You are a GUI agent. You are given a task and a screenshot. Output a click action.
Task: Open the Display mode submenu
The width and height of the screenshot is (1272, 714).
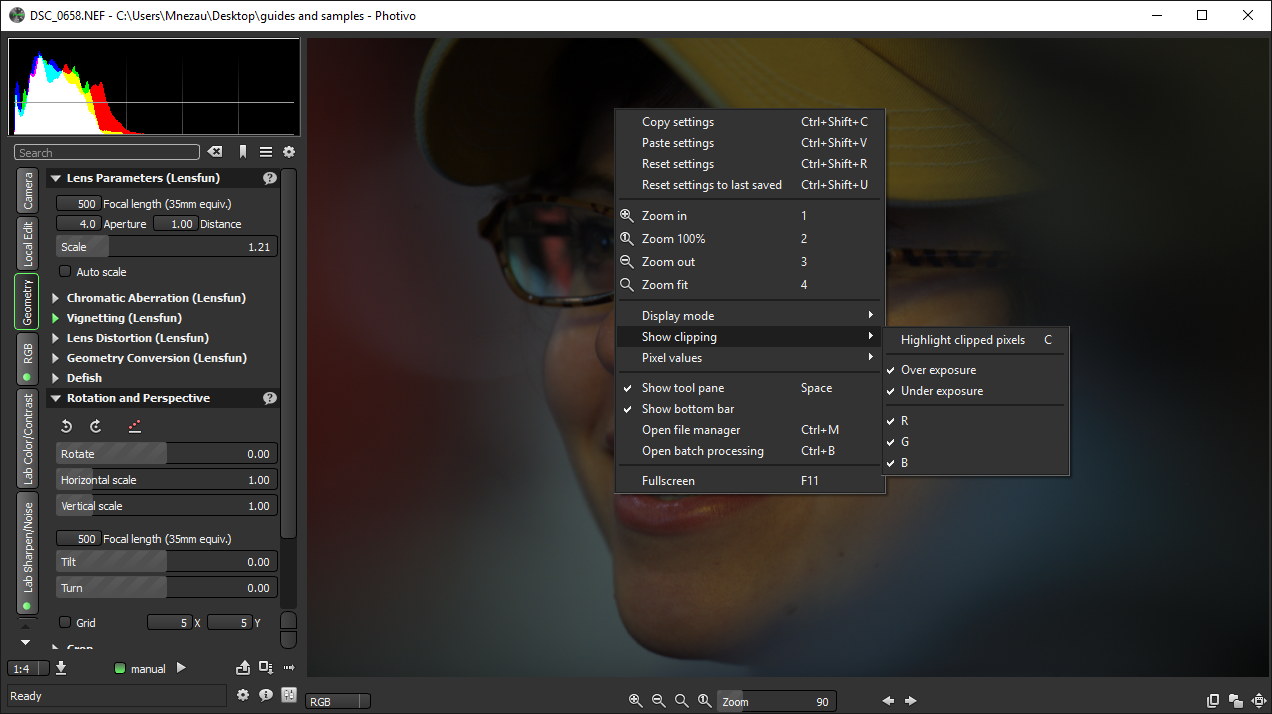click(680, 315)
